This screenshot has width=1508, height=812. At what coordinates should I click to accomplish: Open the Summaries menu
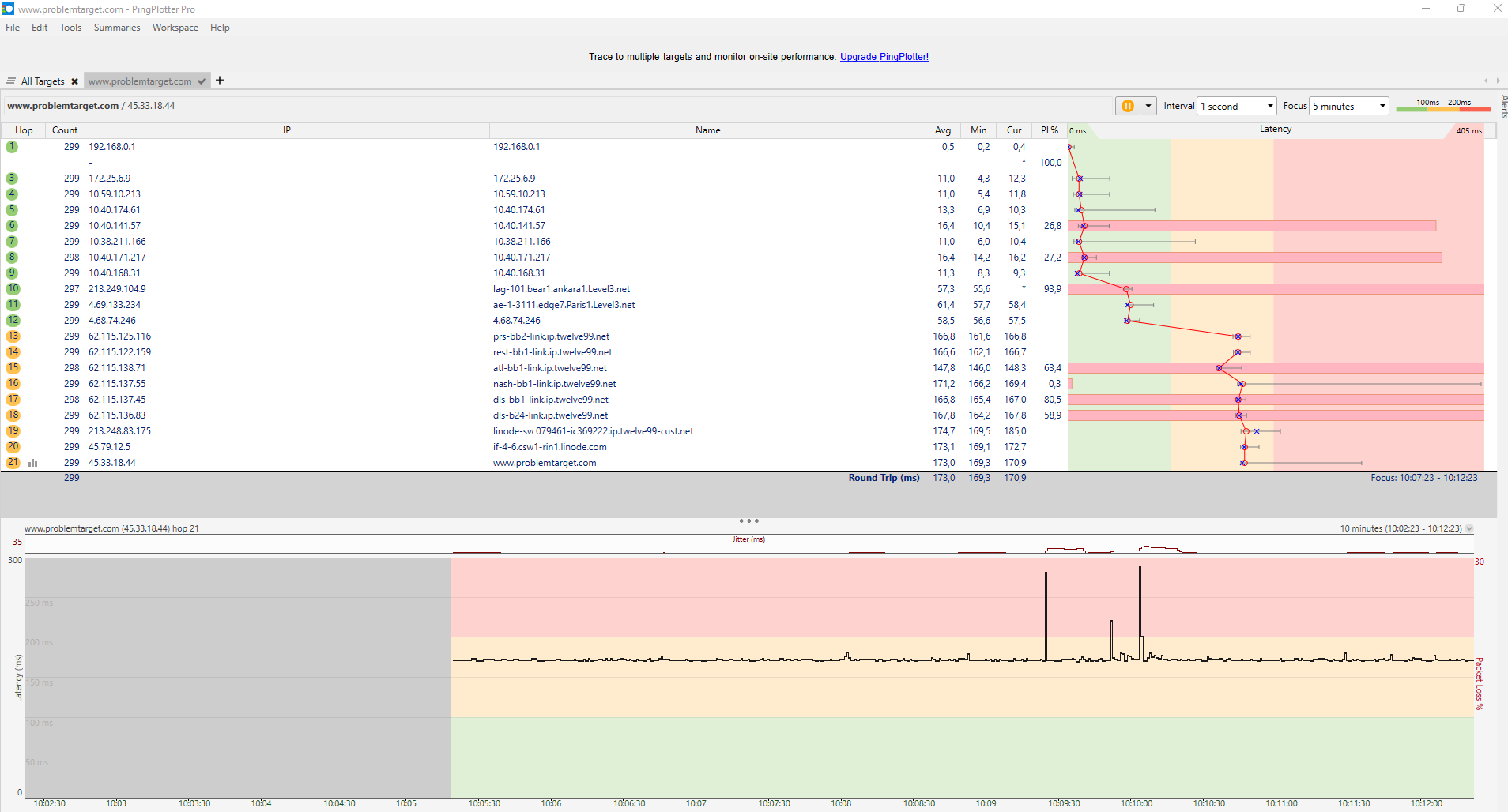tap(117, 28)
